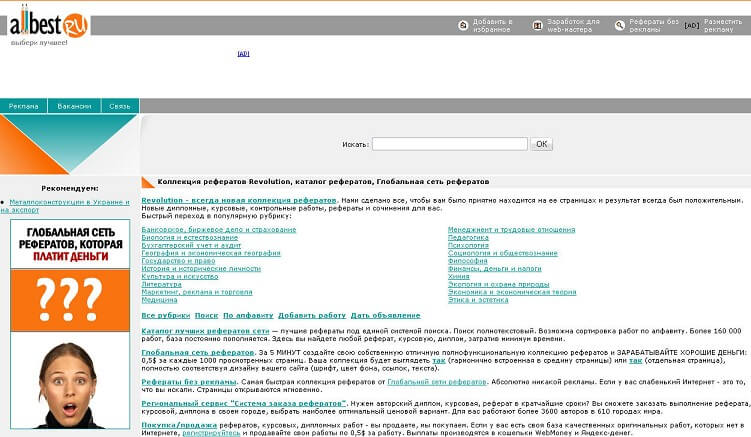Image resolution: width=751 pixels, height=437 pixels.
Task: Open Региональный сервис Система заказа рефератов
Action: point(244,403)
